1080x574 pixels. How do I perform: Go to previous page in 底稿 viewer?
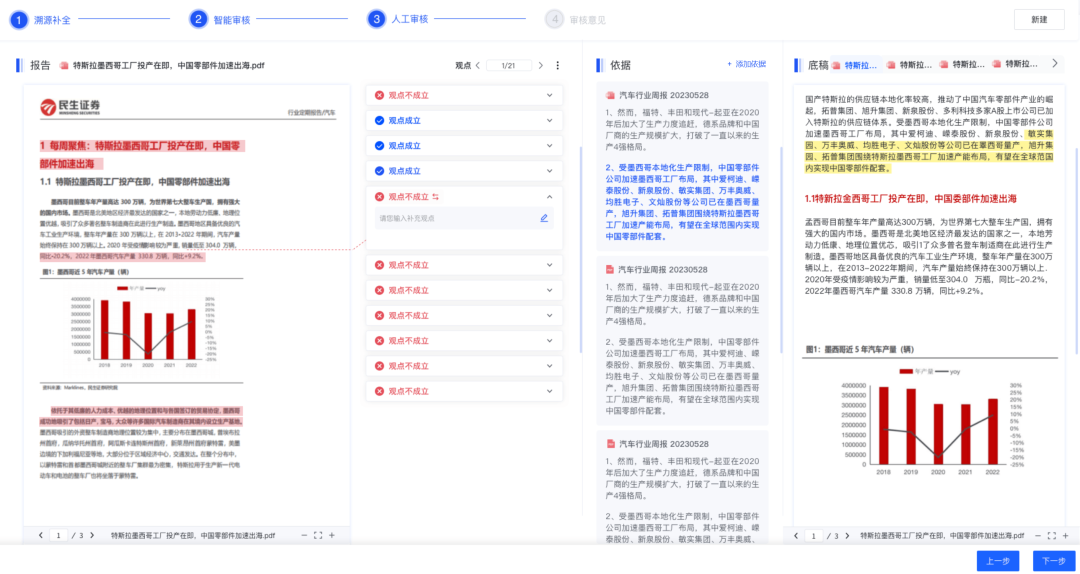(x=796, y=535)
